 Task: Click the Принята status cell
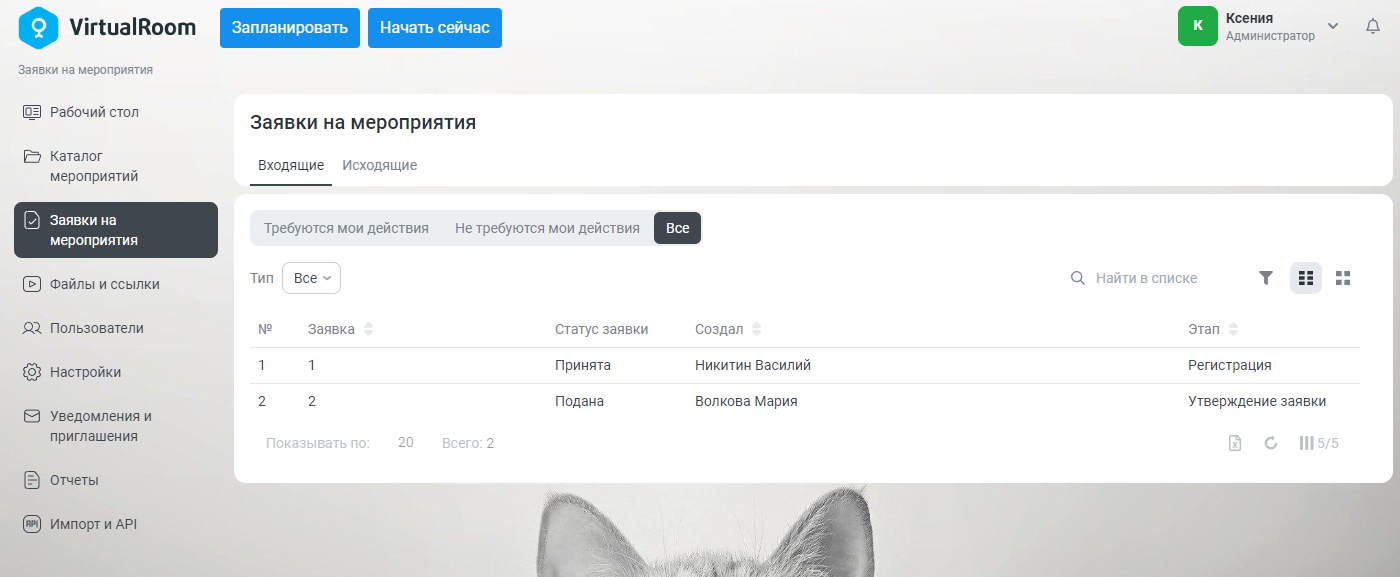point(583,365)
